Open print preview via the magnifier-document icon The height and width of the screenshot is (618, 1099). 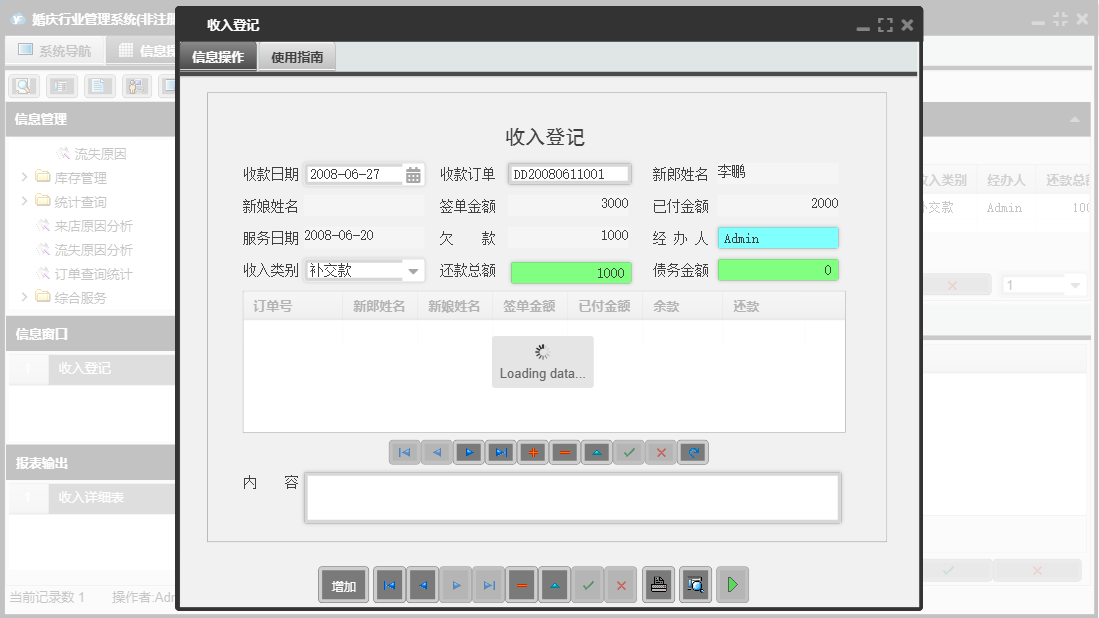pyautogui.click(x=695, y=584)
